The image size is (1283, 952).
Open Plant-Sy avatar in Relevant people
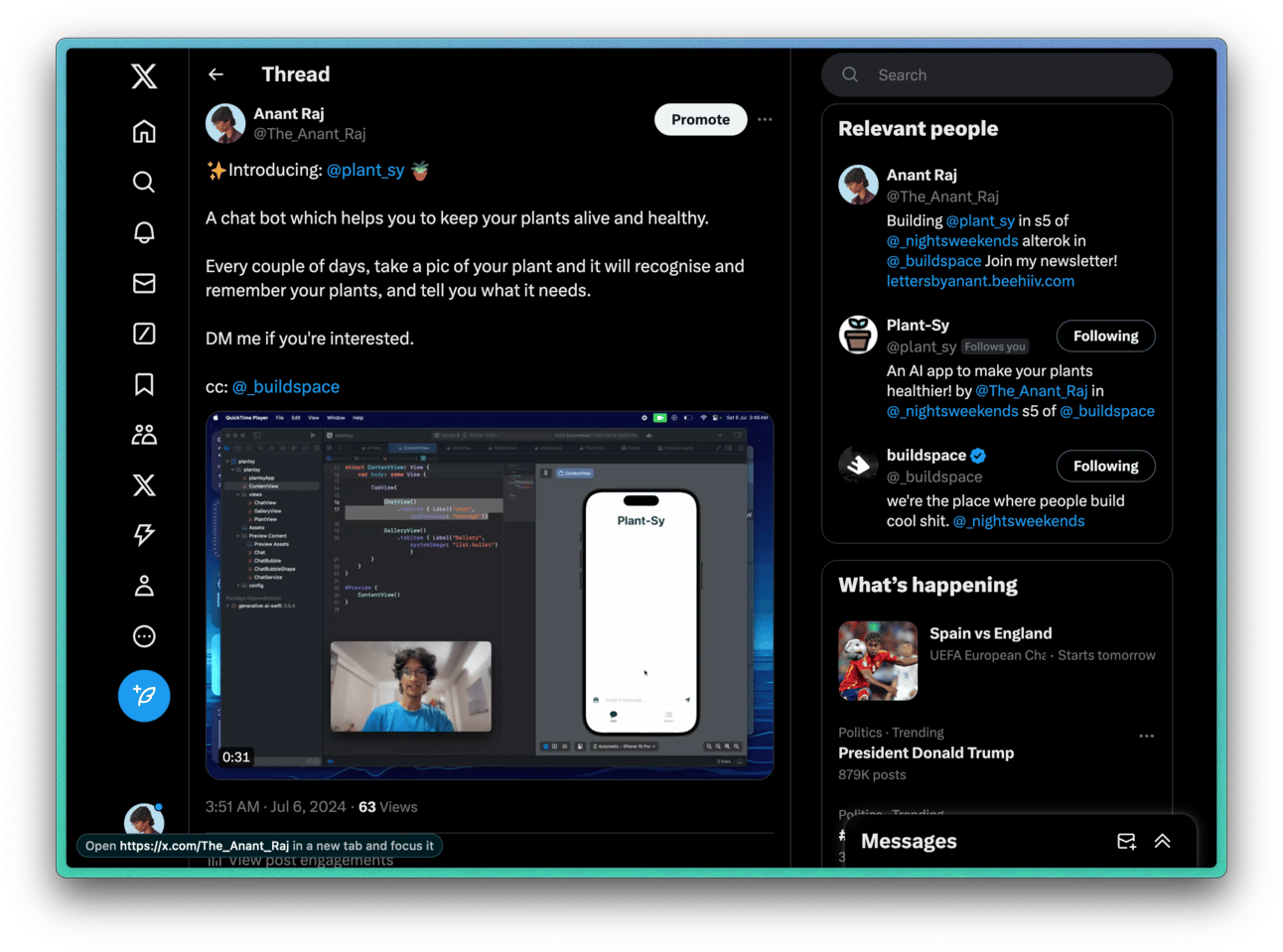click(x=858, y=336)
